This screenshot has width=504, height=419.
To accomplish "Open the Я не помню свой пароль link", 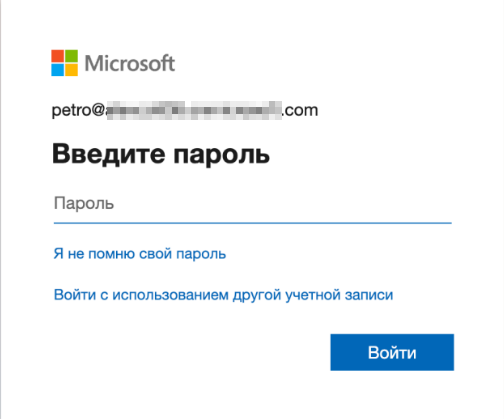I will [140, 254].
